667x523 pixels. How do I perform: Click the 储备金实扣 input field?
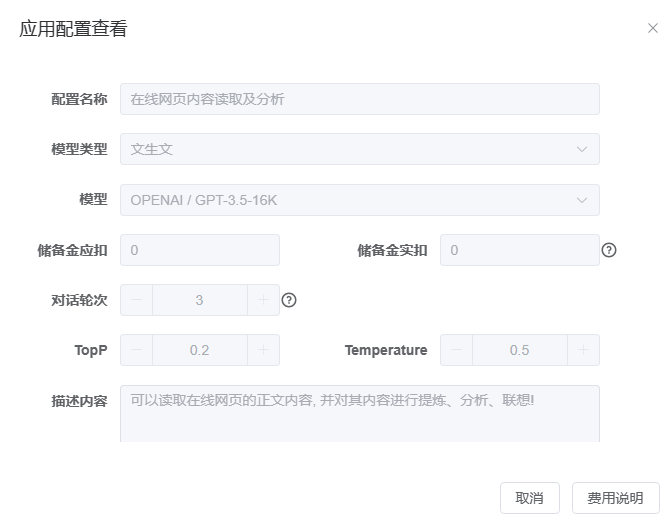click(519, 250)
